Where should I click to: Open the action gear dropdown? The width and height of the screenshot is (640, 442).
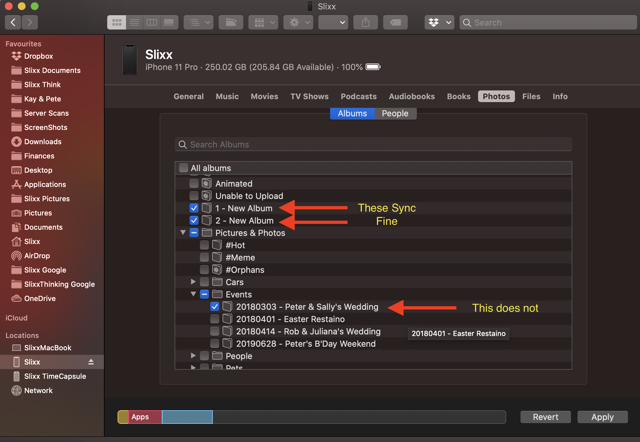pos(298,22)
